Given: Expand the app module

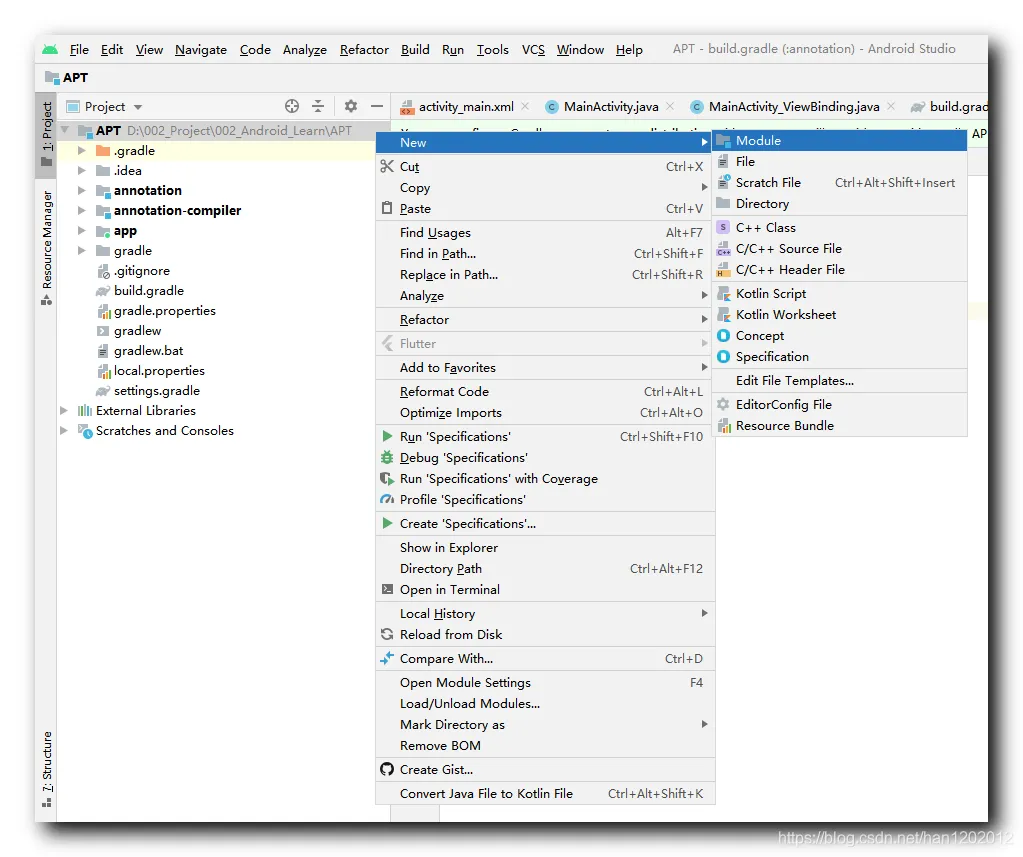Looking at the screenshot, I should click(82, 230).
